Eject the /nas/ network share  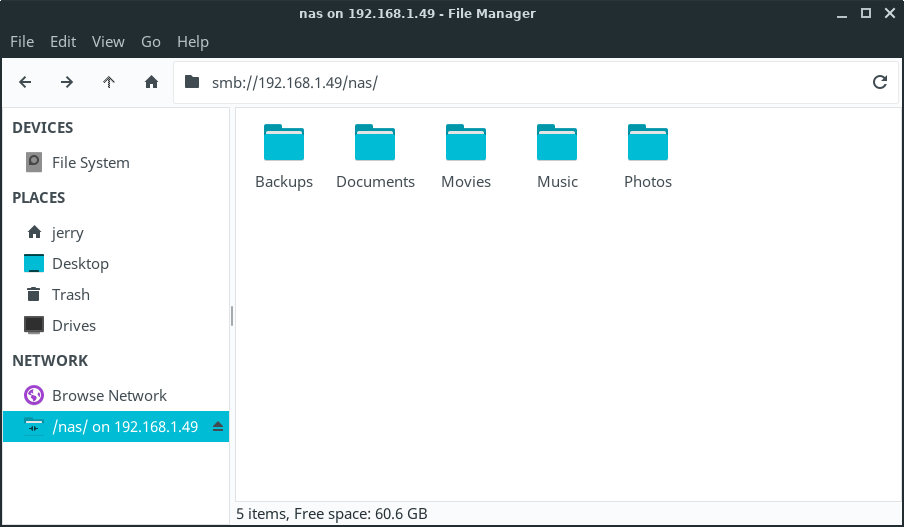pyautogui.click(x=218, y=427)
